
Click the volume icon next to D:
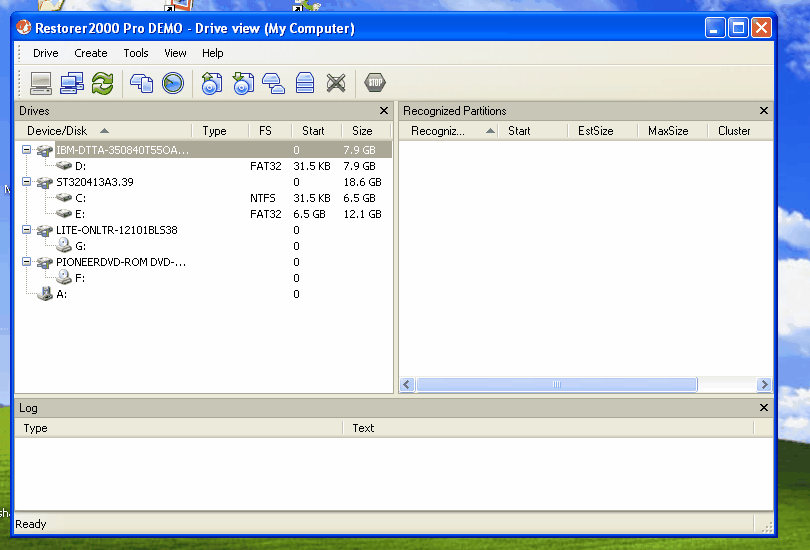coord(64,166)
